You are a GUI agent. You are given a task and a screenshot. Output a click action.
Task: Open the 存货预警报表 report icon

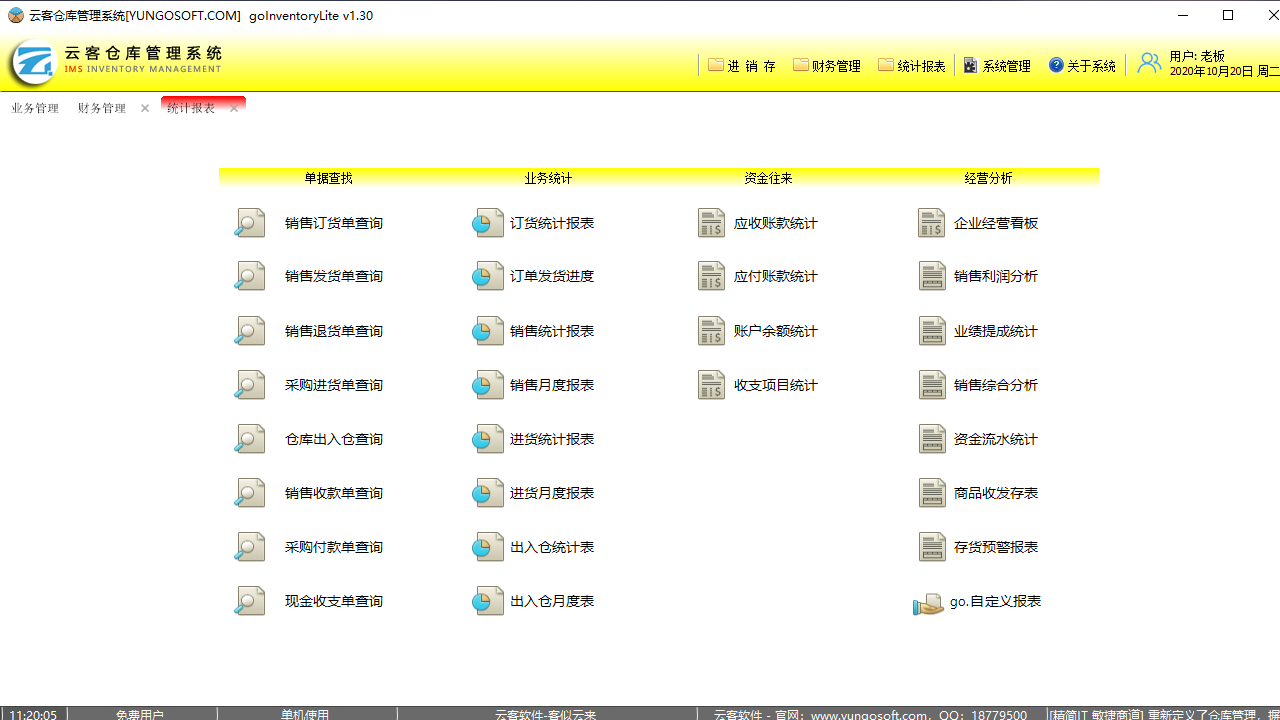click(x=932, y=546)
